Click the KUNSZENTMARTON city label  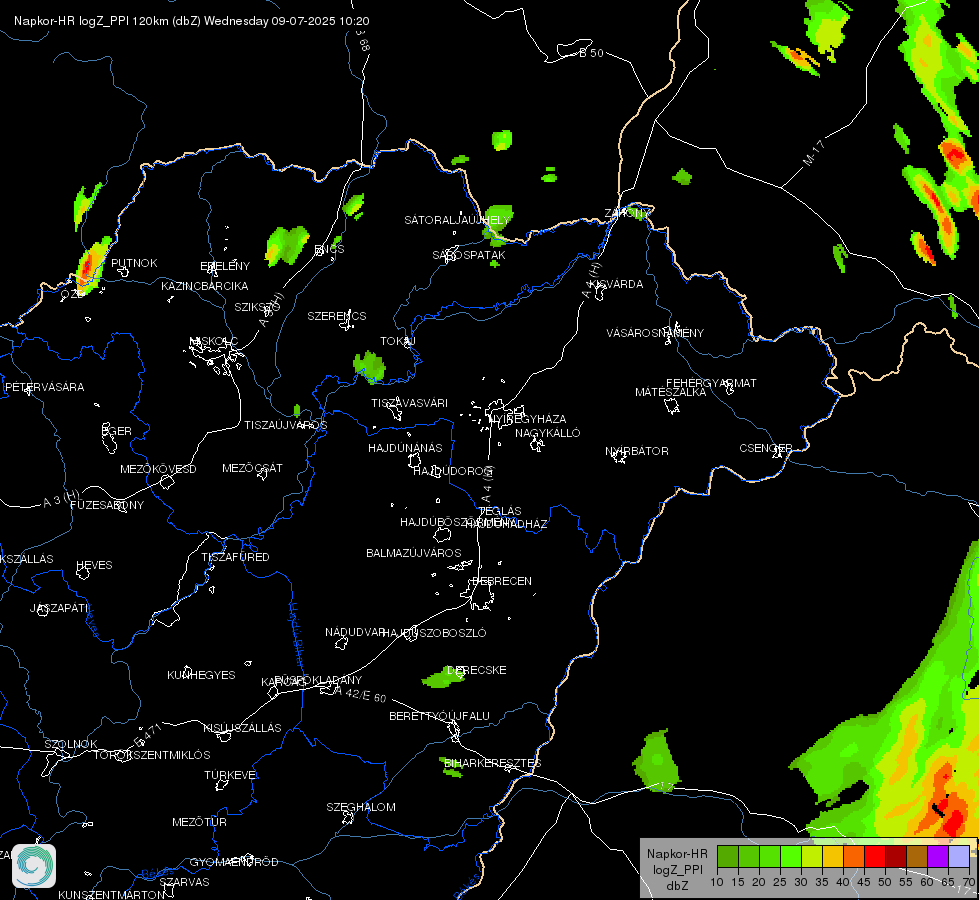(112, 894)
